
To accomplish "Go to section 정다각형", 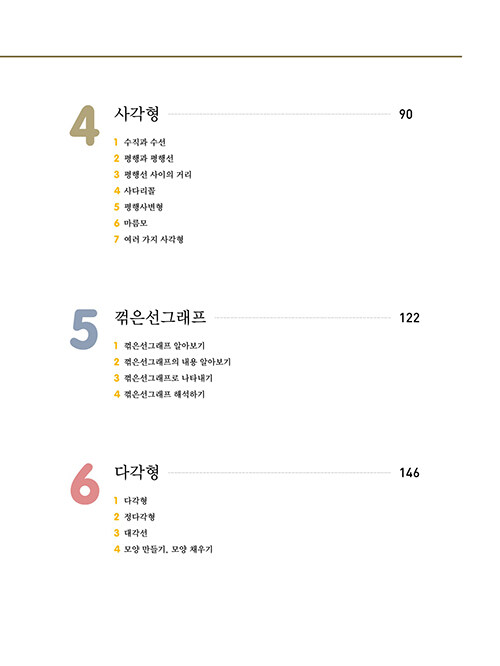I will tap(139, 517).
